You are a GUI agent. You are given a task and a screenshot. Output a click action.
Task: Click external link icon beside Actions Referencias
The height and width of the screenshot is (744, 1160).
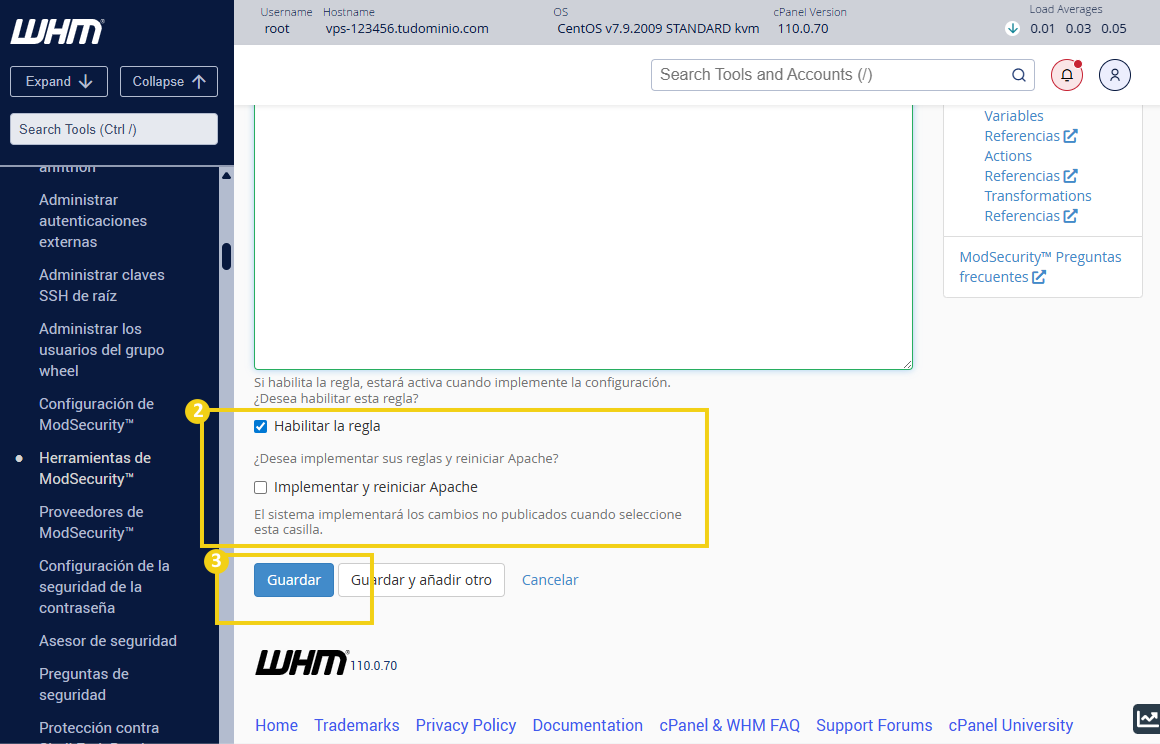[1070, 176]
